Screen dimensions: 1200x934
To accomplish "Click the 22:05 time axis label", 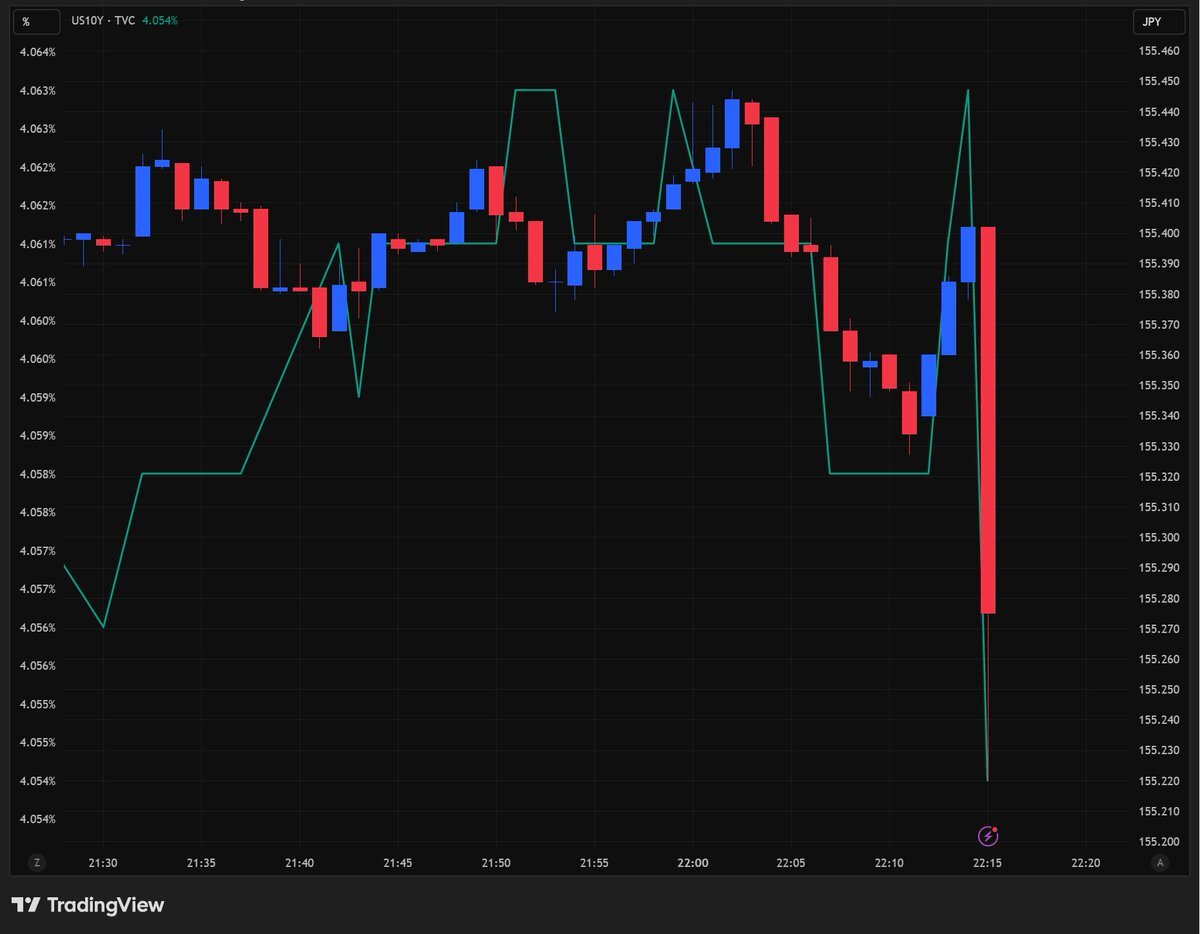I will (791, 863).
